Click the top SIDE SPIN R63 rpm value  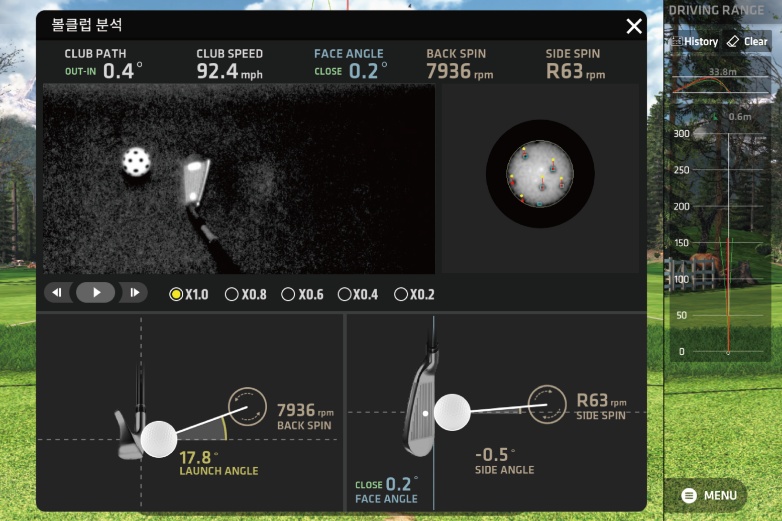tap(575, 71)
